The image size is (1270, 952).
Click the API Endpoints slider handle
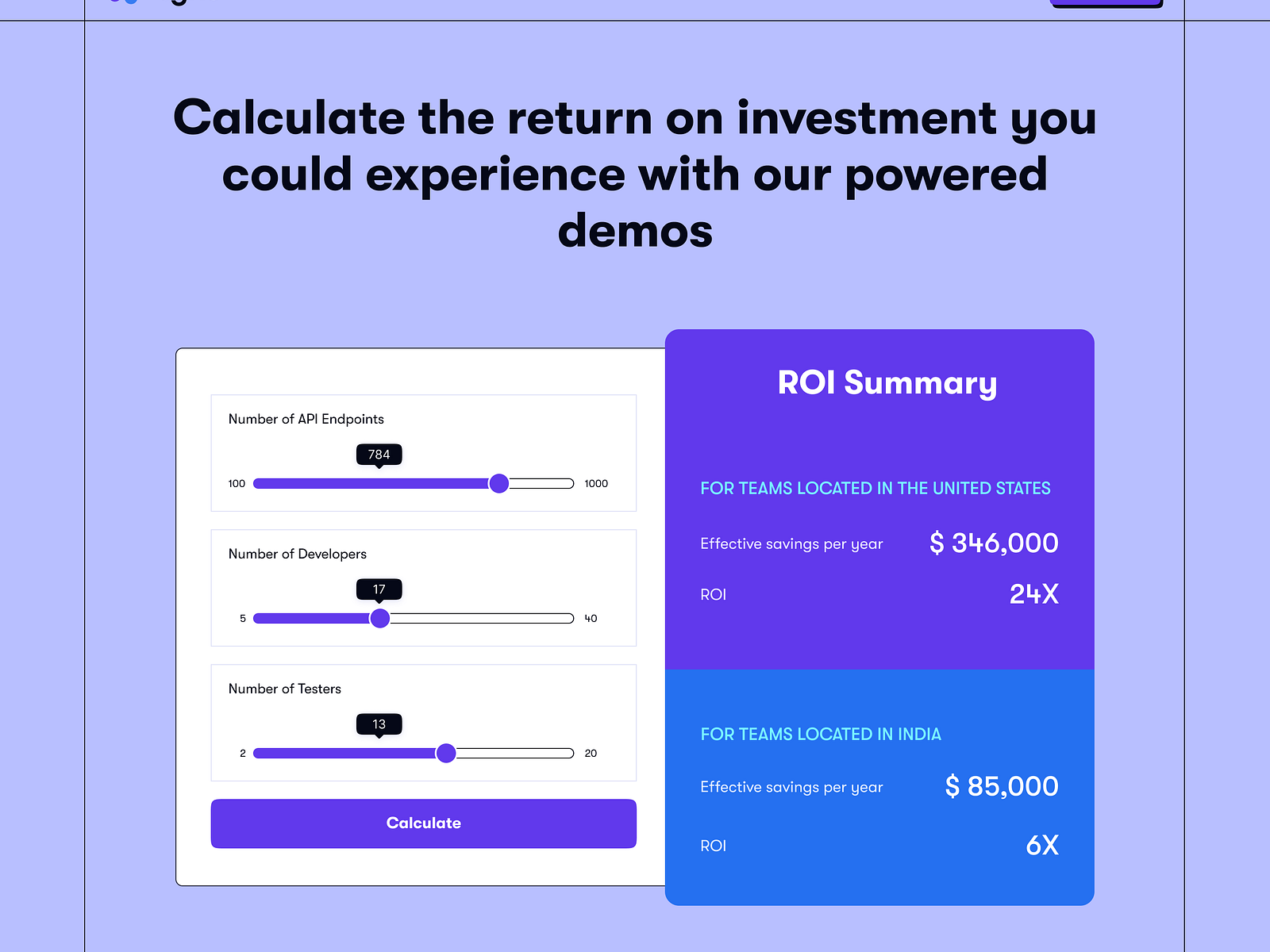click(x=498, y=483)
